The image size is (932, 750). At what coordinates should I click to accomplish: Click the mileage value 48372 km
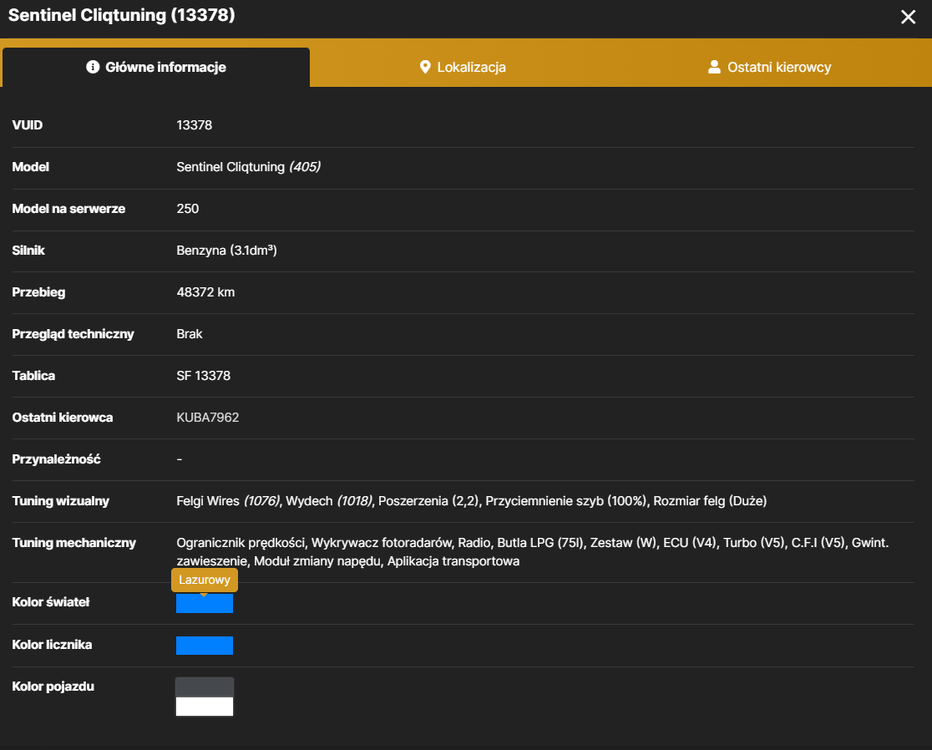206,292
